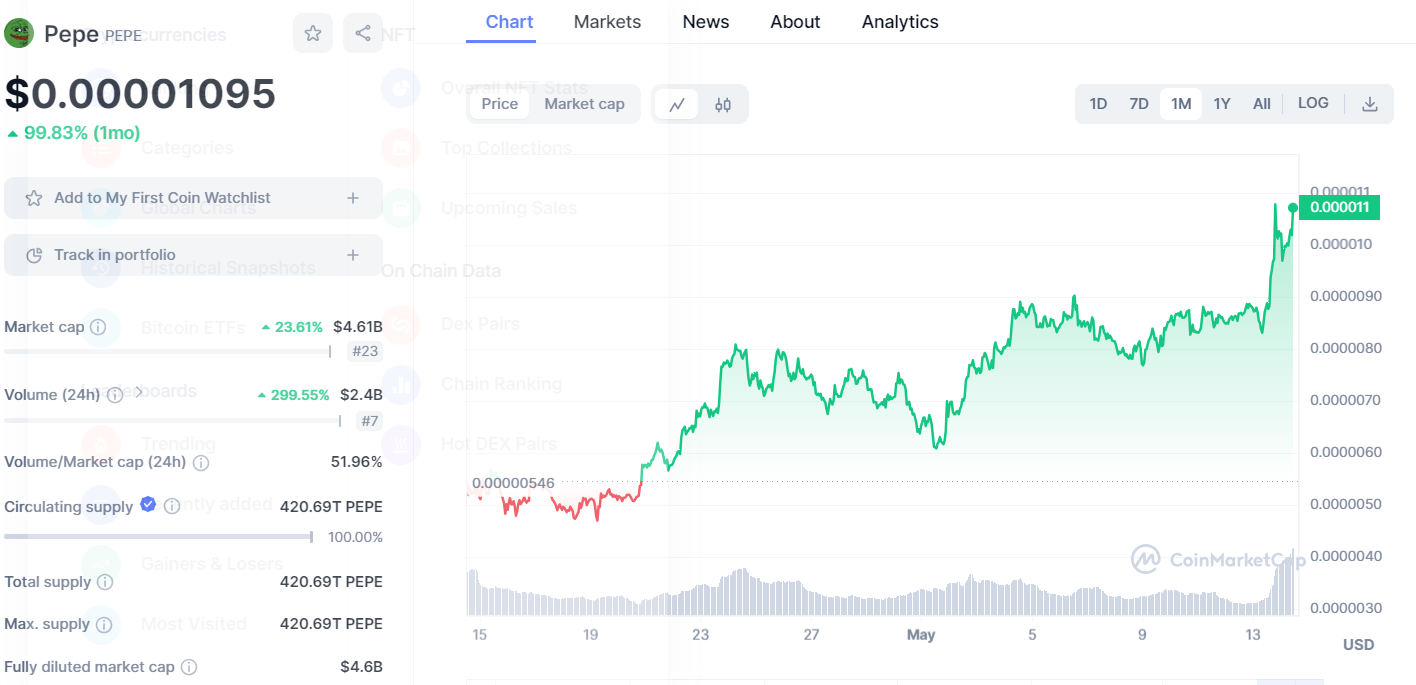
Task: Select the Market cap chart toggle
Action: pos(584,104)
